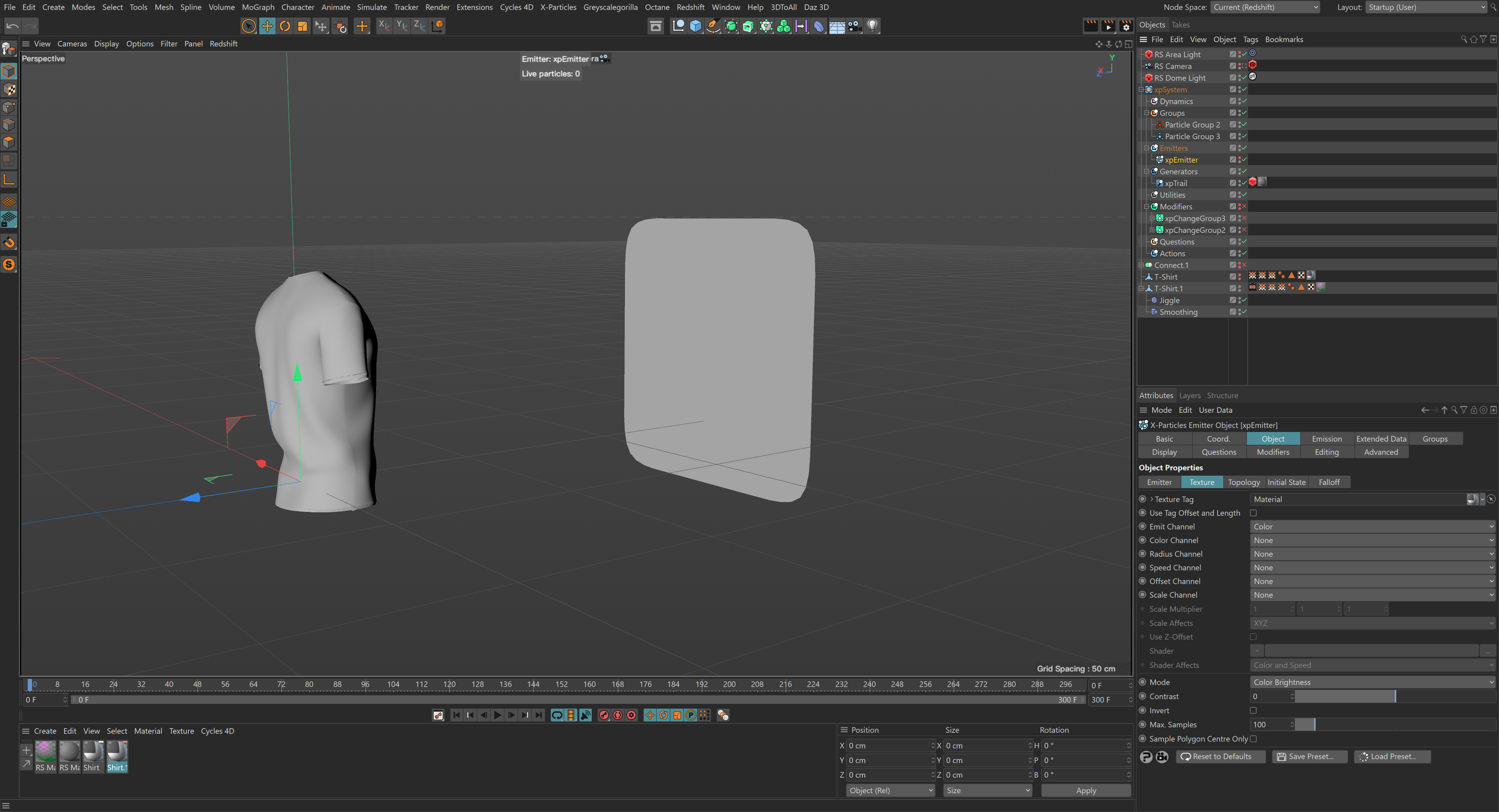Screen dimensions: 1499x812
Task: Open the Deformer bend icon
Action: (819, 26)
